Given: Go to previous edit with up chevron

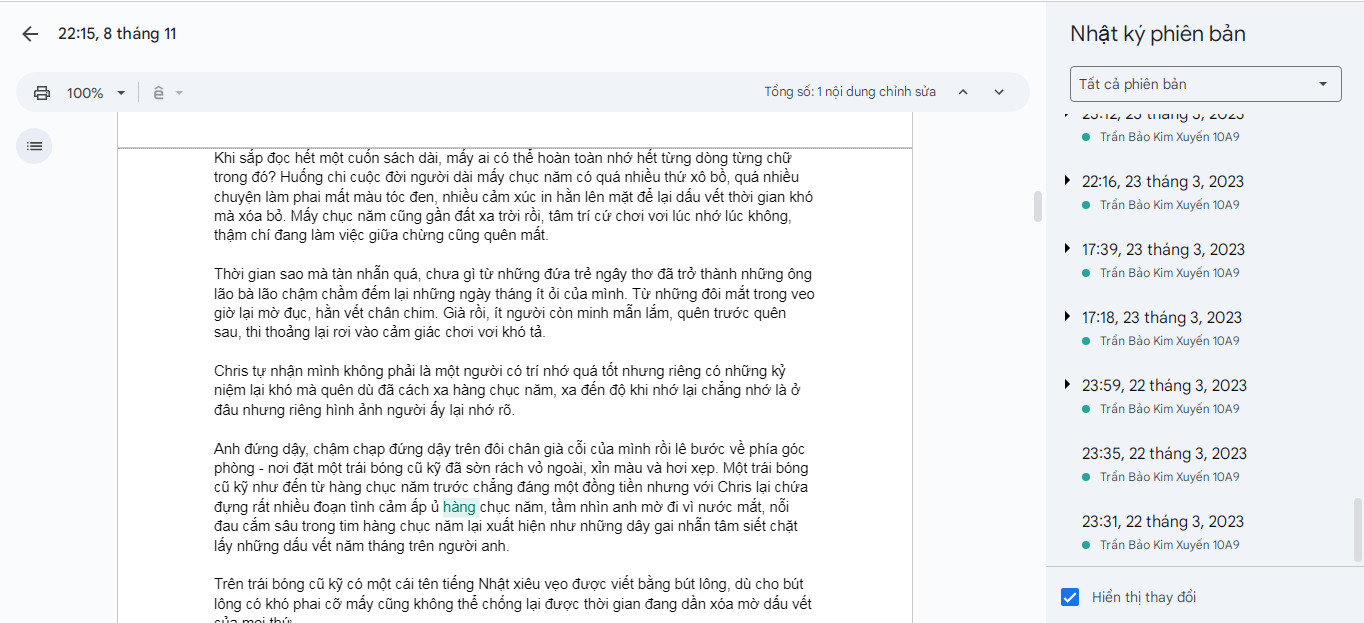Looking at the screenshot, I should click(x=963, y=92).
